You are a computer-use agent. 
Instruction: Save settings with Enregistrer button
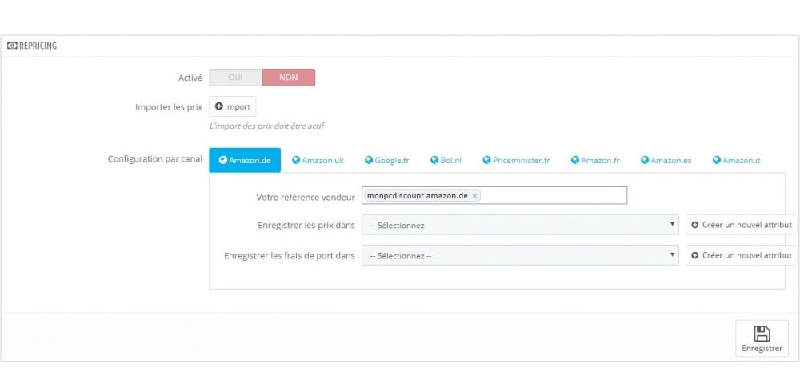(762, 339)
